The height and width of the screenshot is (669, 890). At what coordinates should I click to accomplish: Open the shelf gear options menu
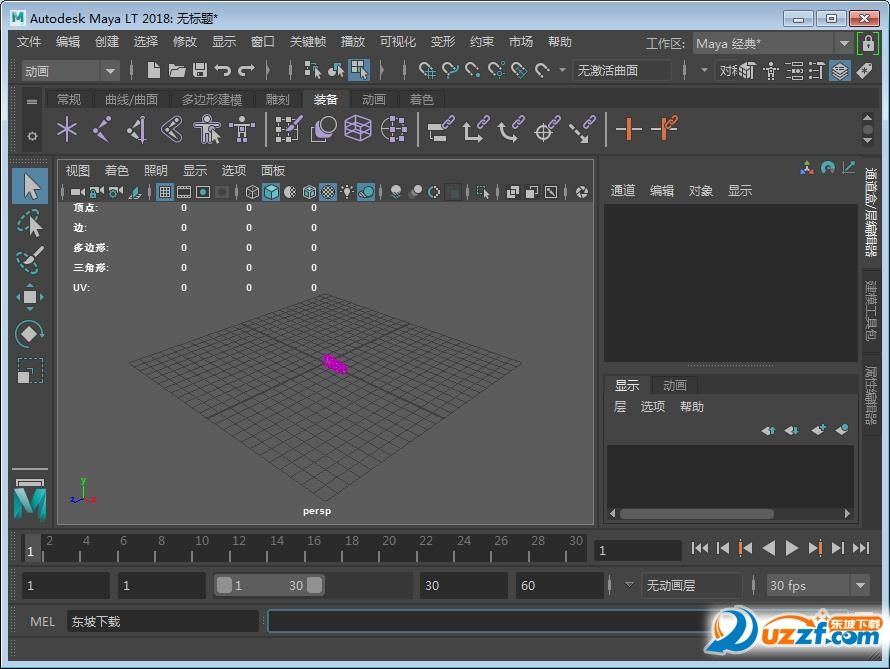(x=32, y=136)
